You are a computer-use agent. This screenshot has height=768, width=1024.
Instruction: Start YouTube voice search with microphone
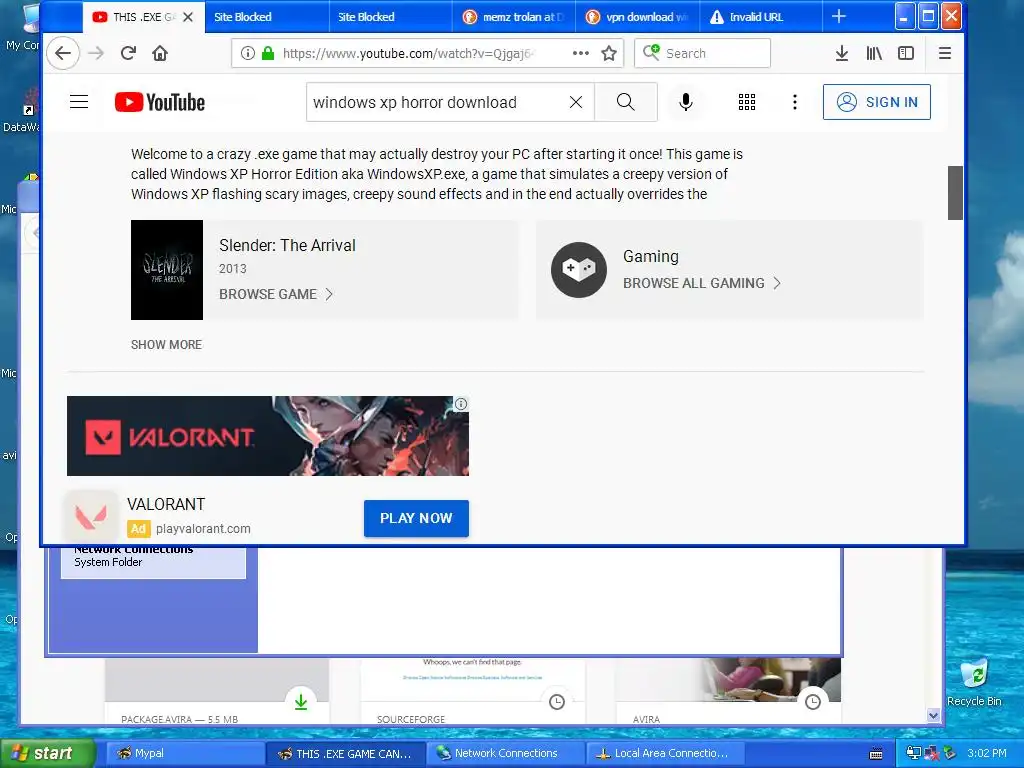click(x=686, y=102)
